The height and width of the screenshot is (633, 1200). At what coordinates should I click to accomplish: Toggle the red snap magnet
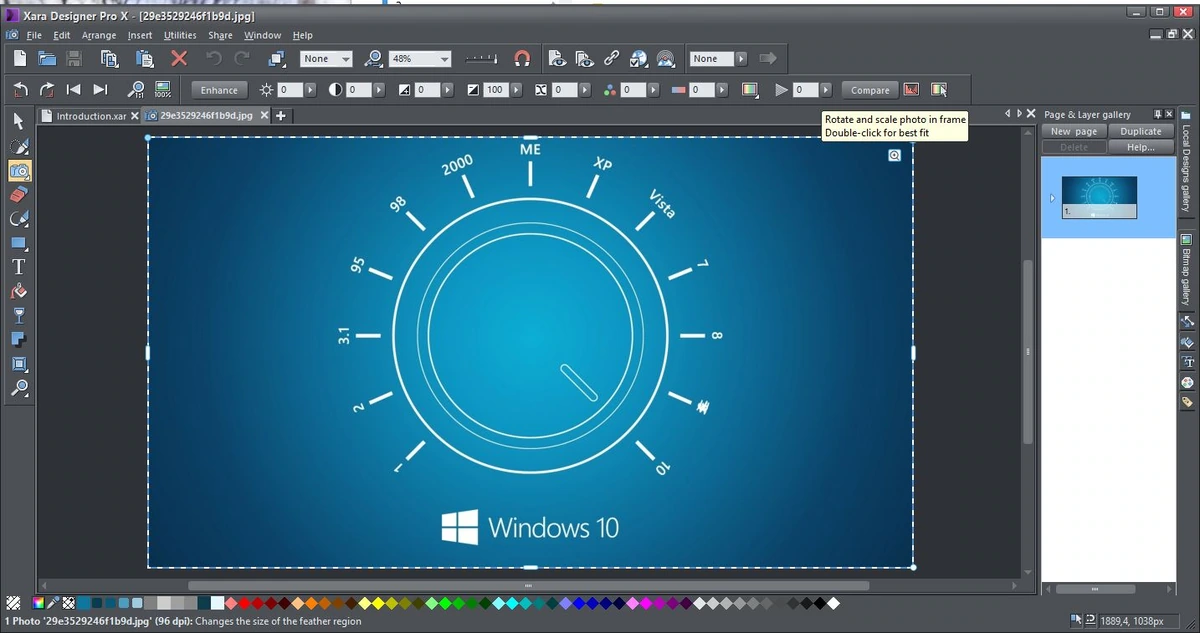tap(521, 59)
